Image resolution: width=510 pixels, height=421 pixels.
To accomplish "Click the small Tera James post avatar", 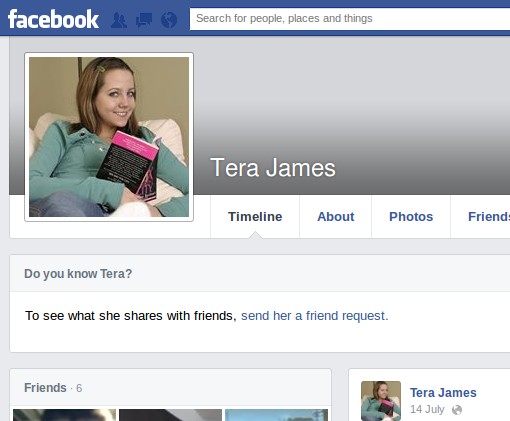I will pos(381,401).
